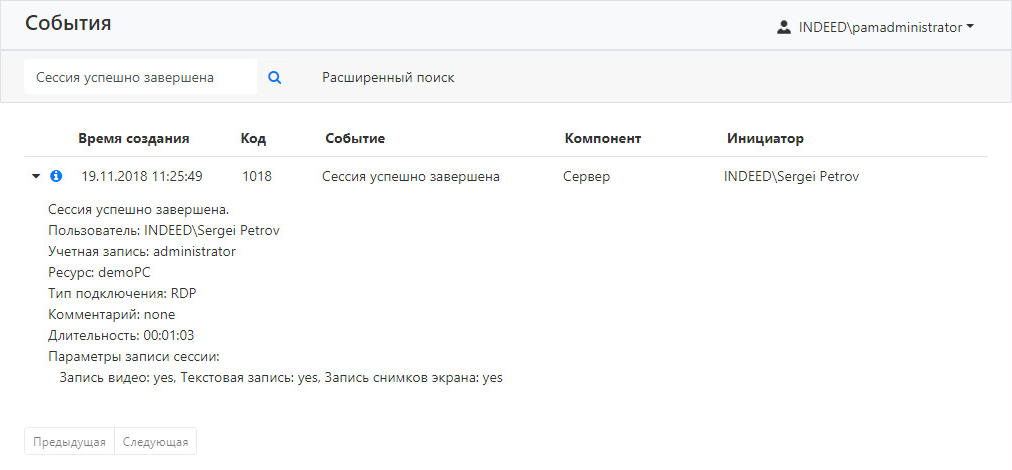The height and width of the screenshot is (470, 1012).
Task: Go to next page with 'Следующая'
Action: click(x=156, y=442)
